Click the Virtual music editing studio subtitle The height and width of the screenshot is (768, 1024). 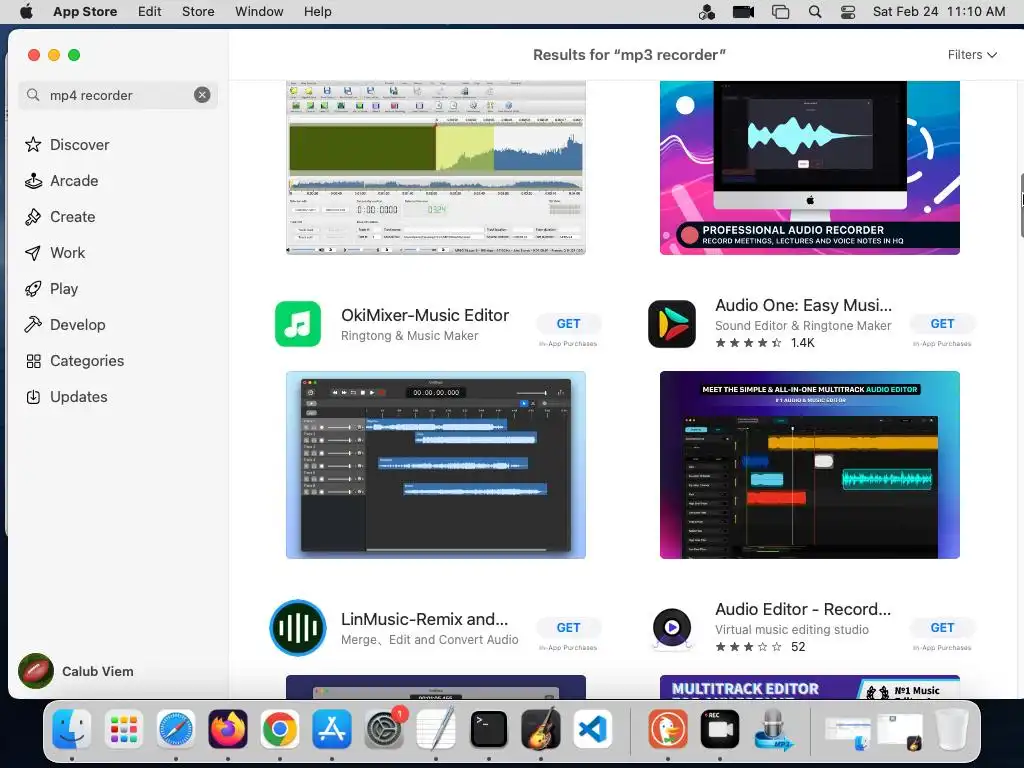tap(792, 630)
